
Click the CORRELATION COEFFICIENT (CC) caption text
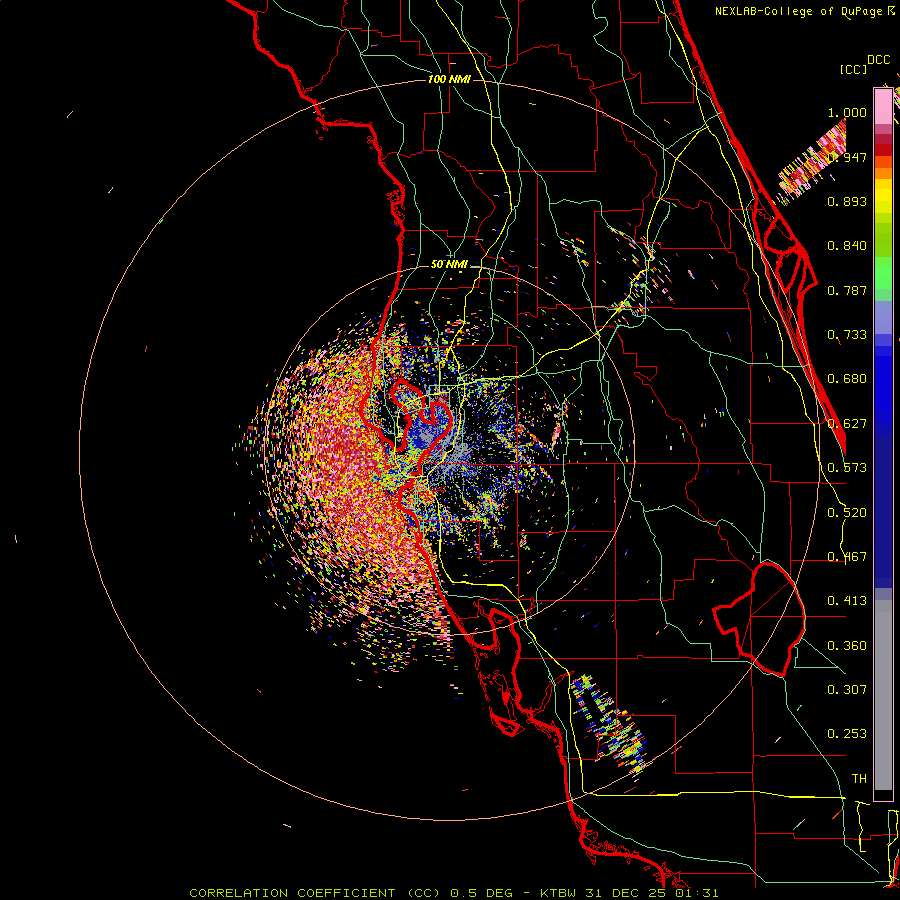[x=315, y=893]
